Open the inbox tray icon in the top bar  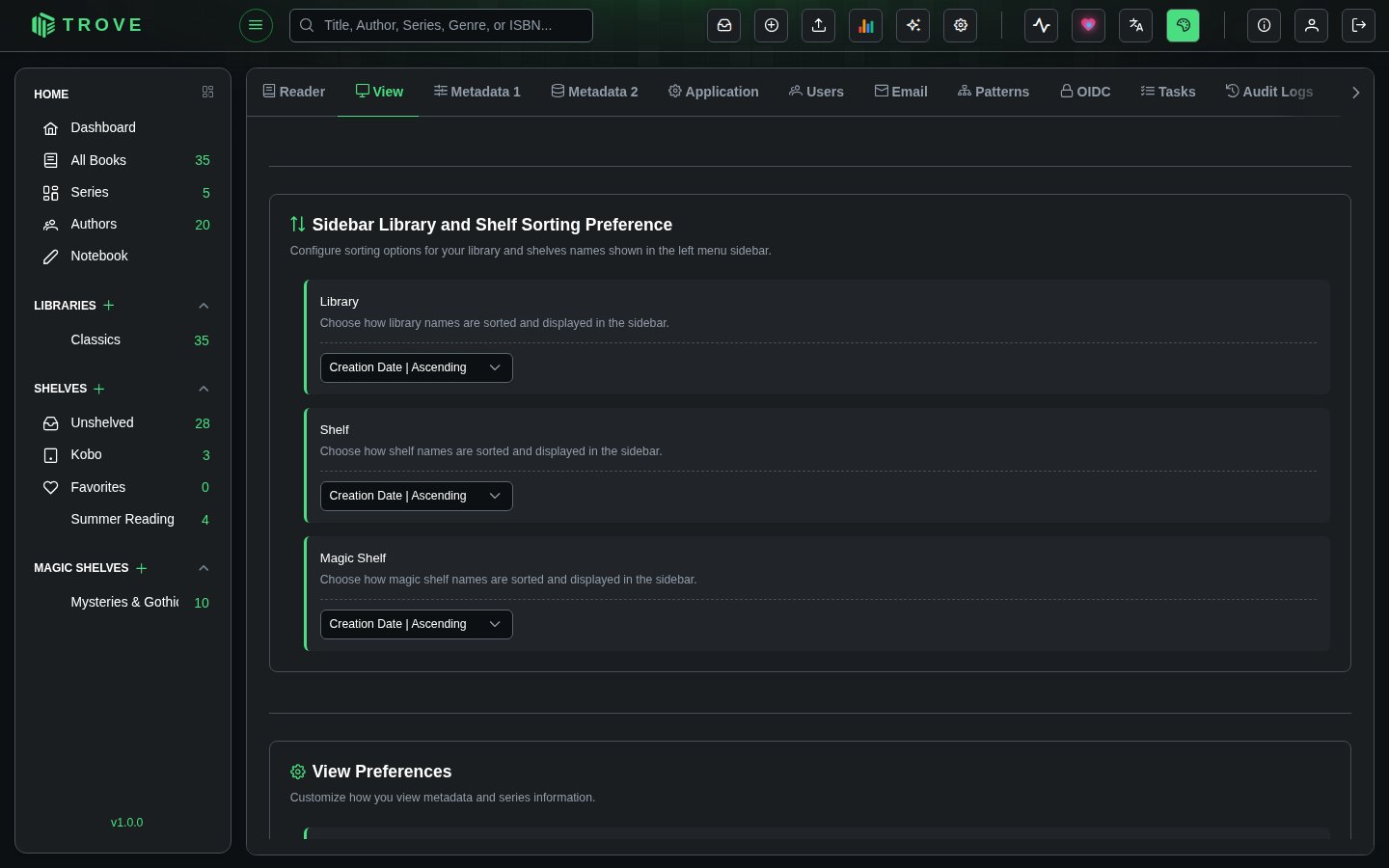click(x=723, y=25)
